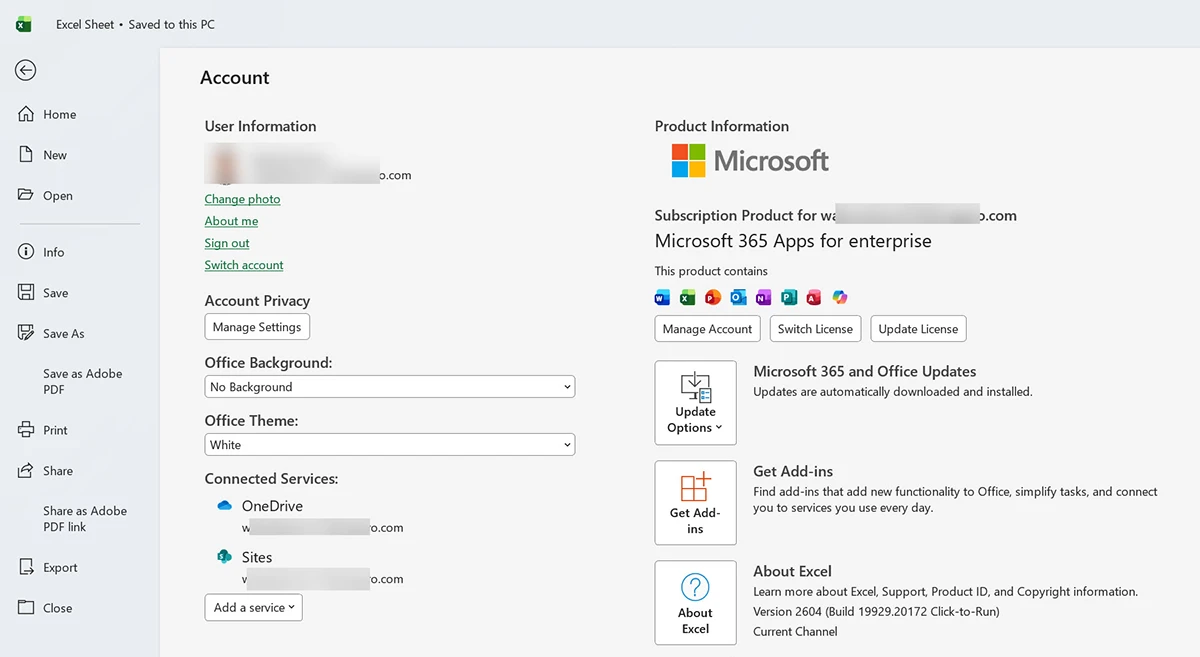Click the Copilot product icon
The width and height of the screenshot is (1200, 657).
point(840,297)
